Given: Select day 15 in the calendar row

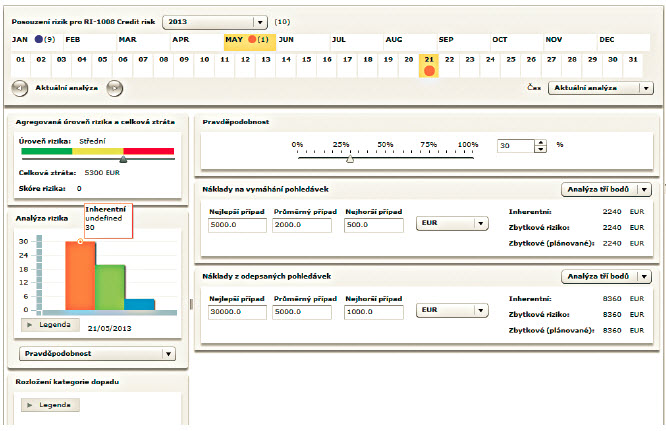Looking at the screenshot, I should coord(307,65).
